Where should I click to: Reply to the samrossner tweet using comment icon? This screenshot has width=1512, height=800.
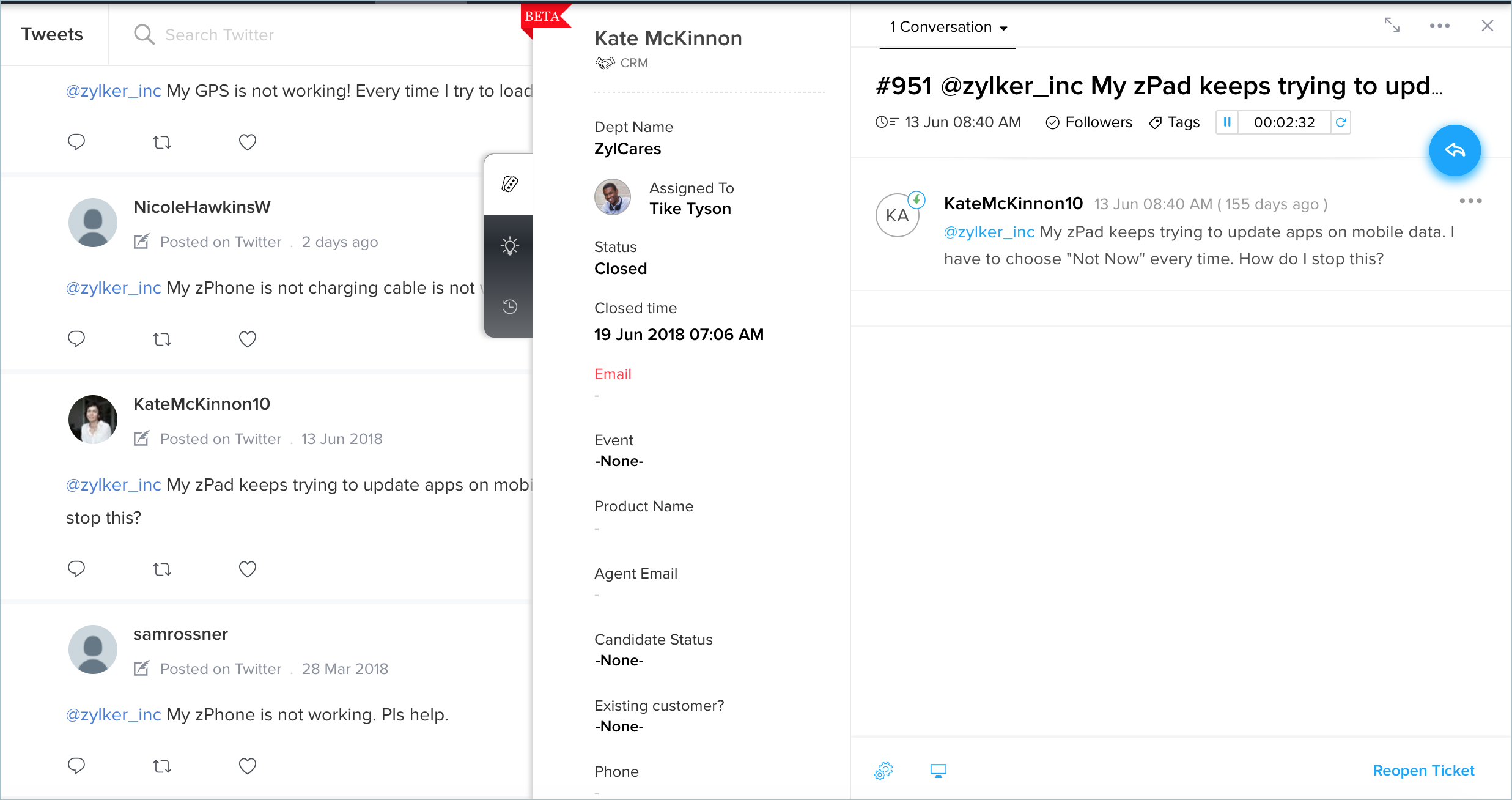pos(76,766)
